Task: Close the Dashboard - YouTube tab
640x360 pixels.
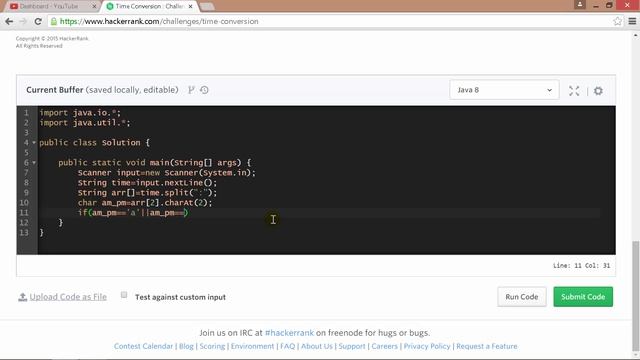Action: coord(94,7)
